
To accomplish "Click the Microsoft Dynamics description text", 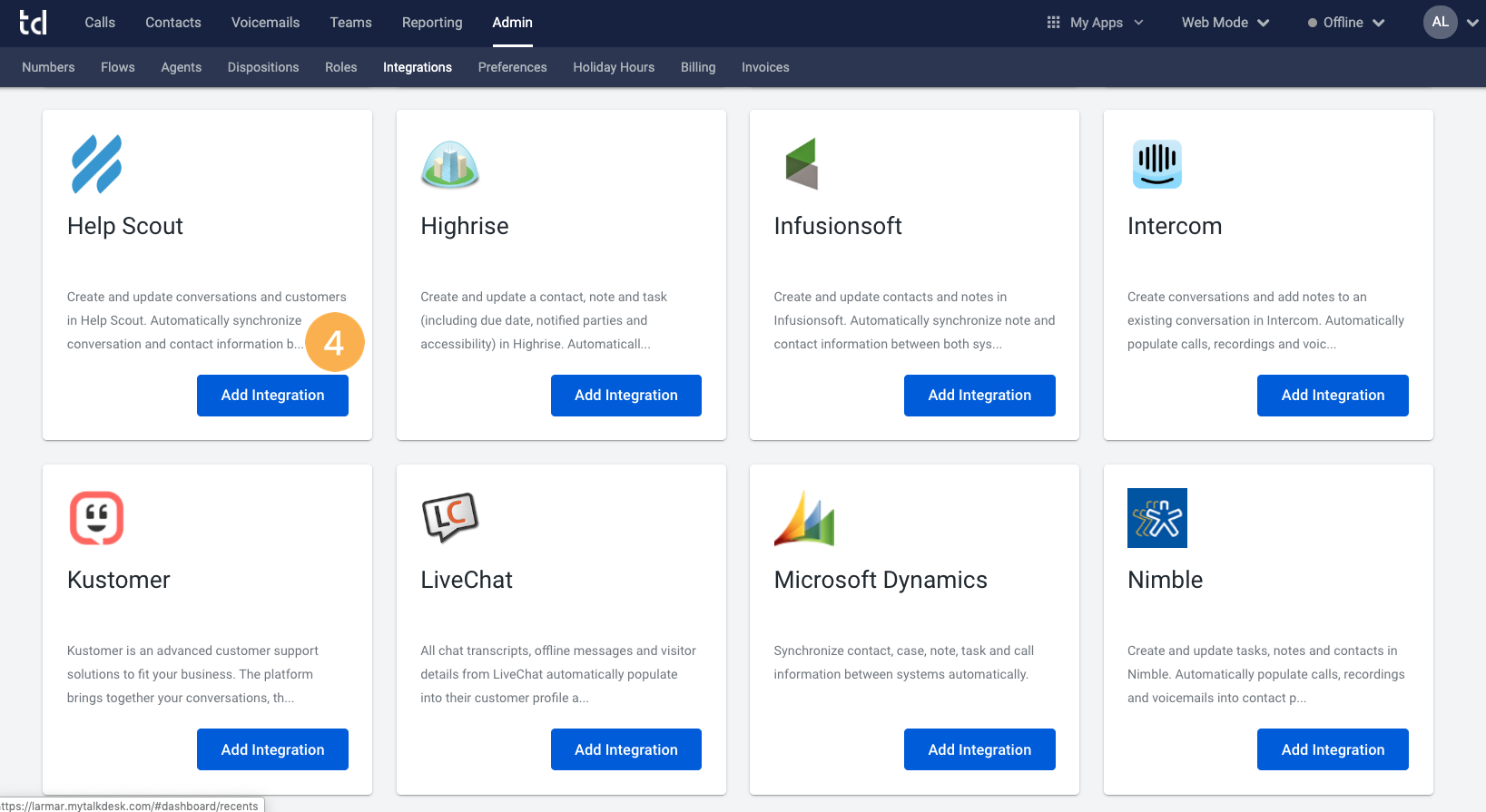I will tap(904, 662).
